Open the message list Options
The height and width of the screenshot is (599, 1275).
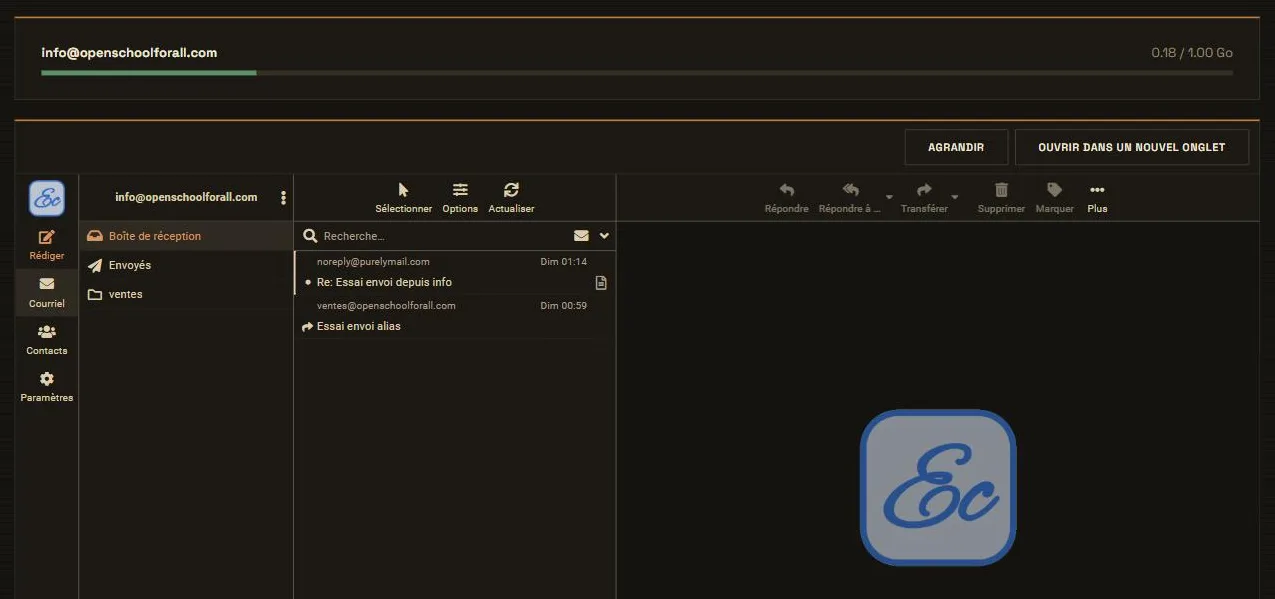[460, 197]
